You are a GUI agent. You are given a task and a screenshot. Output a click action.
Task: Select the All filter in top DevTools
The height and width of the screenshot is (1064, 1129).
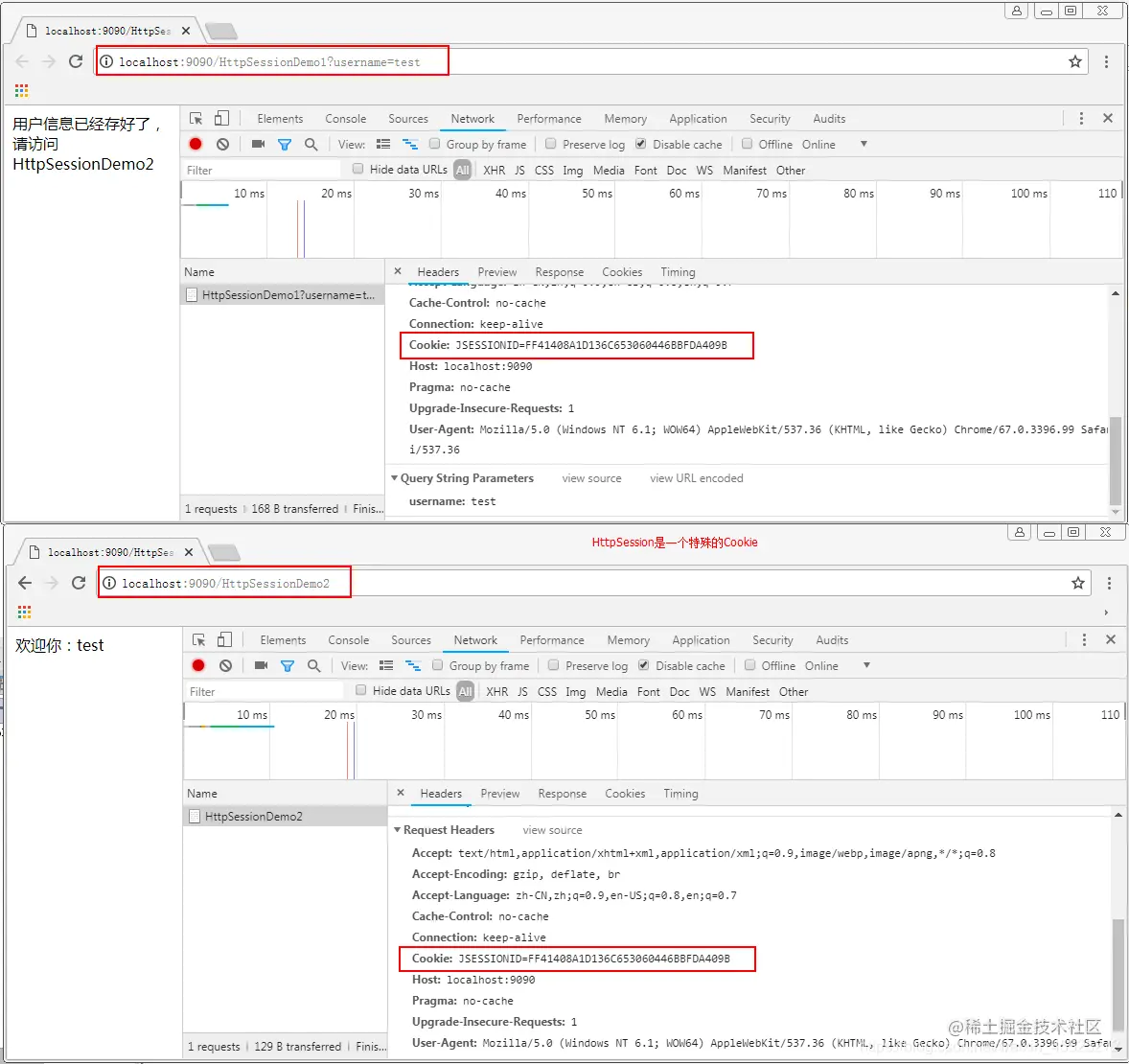coord(462,171)
